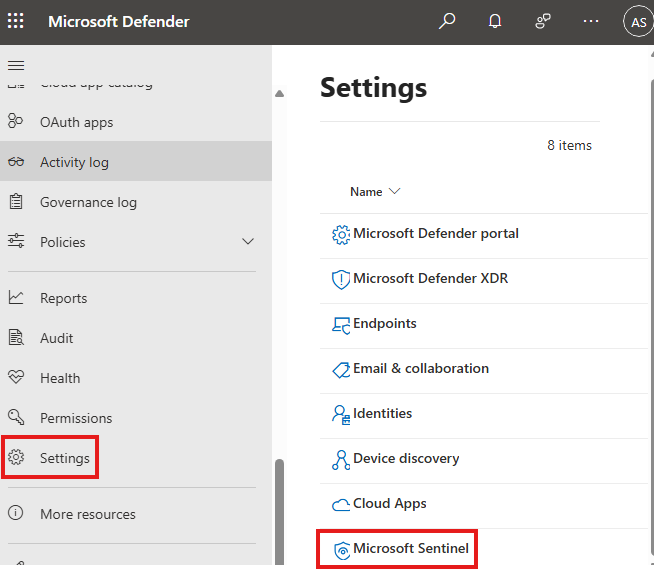Open Cloud Apps settings
654x570 pixels.
pos(390,504)
